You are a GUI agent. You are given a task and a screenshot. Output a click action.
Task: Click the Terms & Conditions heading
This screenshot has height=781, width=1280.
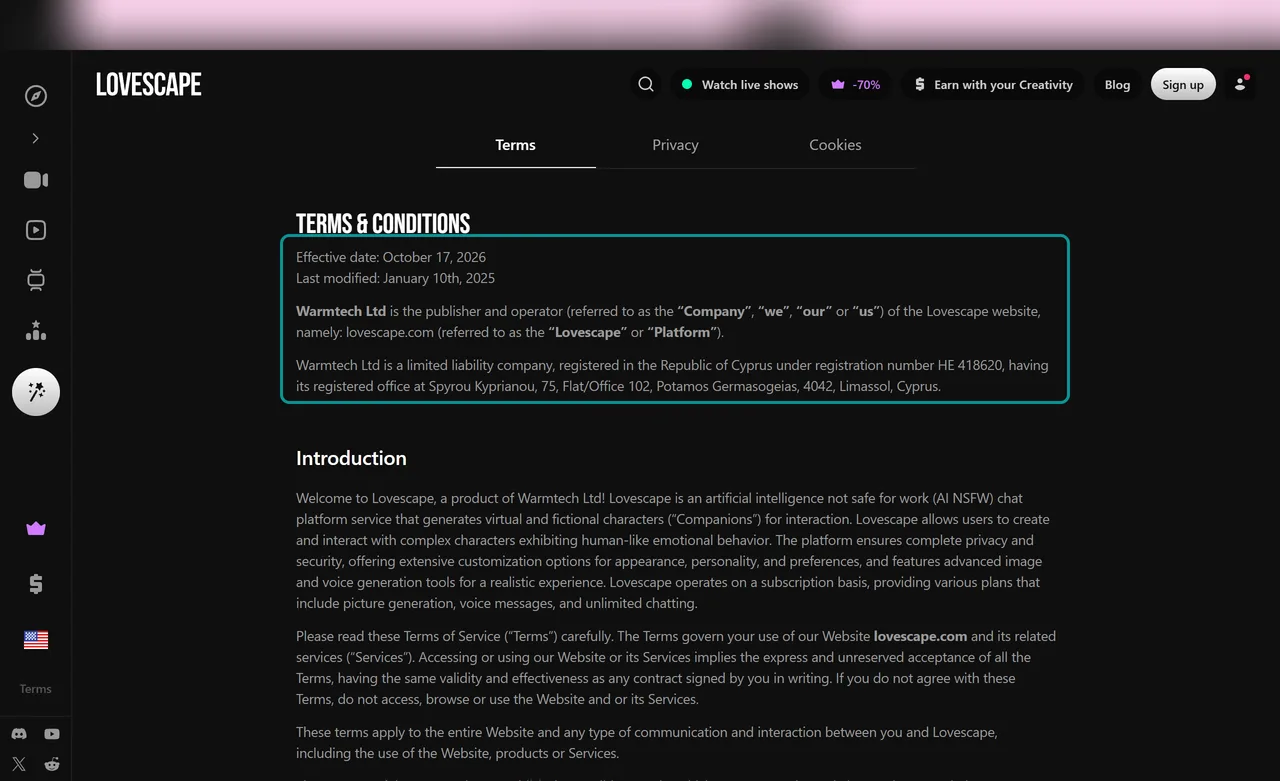point(383,223)
